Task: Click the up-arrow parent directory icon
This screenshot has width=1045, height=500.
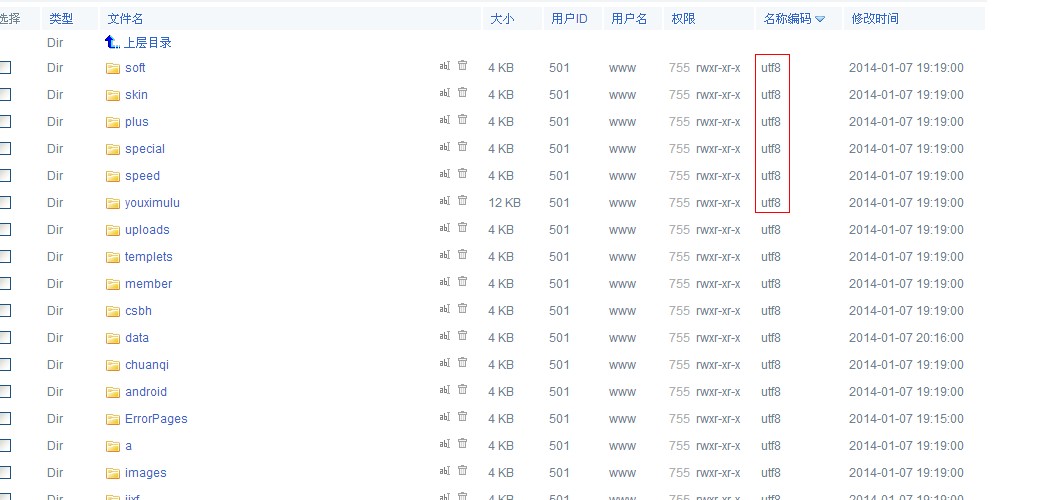Action: point(112,42)
